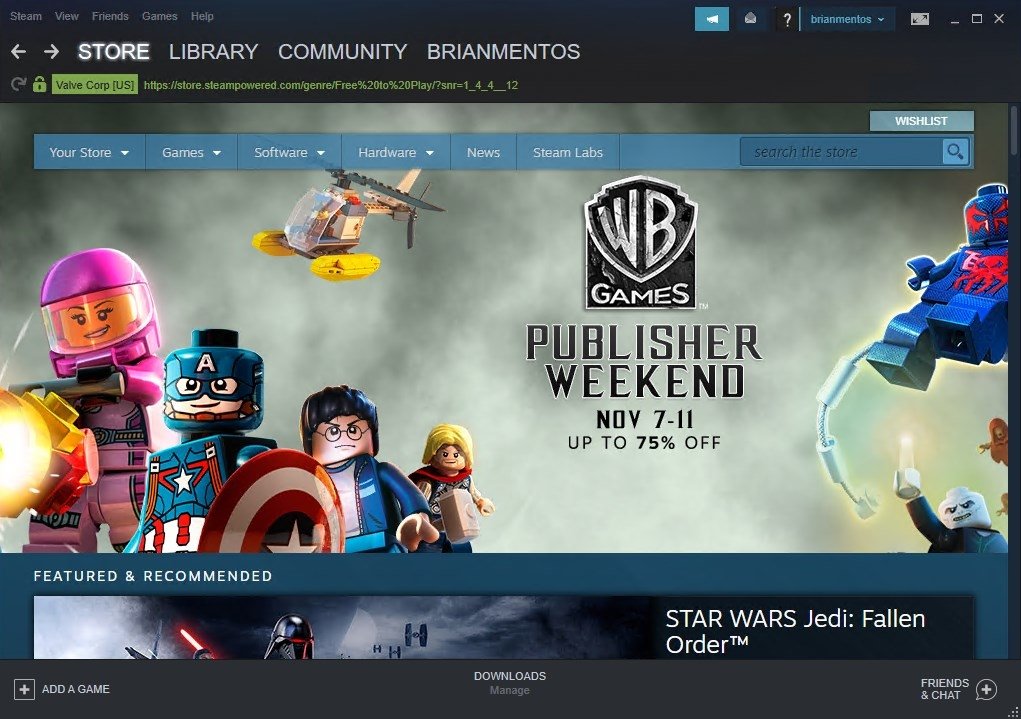Reload the store page
The height and width of the screenshot is (719, 1021).
point(18,85)
